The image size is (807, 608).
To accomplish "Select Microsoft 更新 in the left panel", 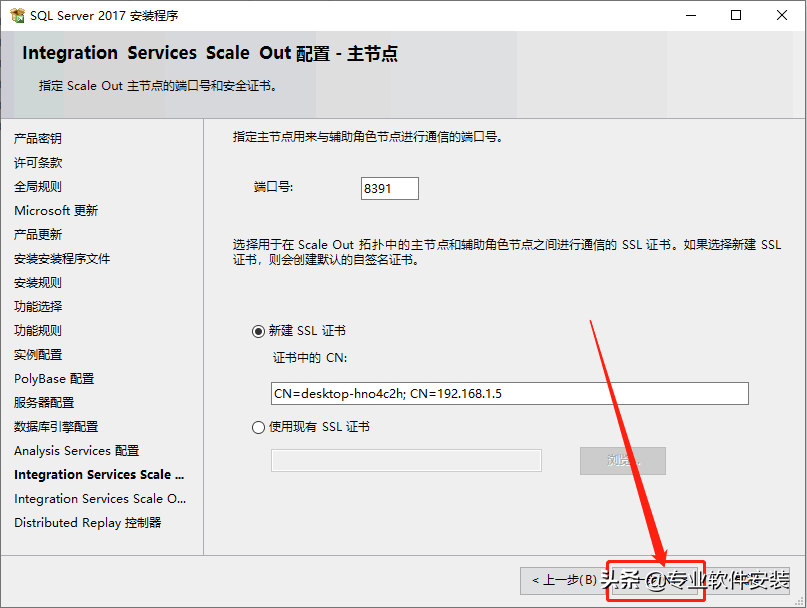I will click(x=56, y=211).
